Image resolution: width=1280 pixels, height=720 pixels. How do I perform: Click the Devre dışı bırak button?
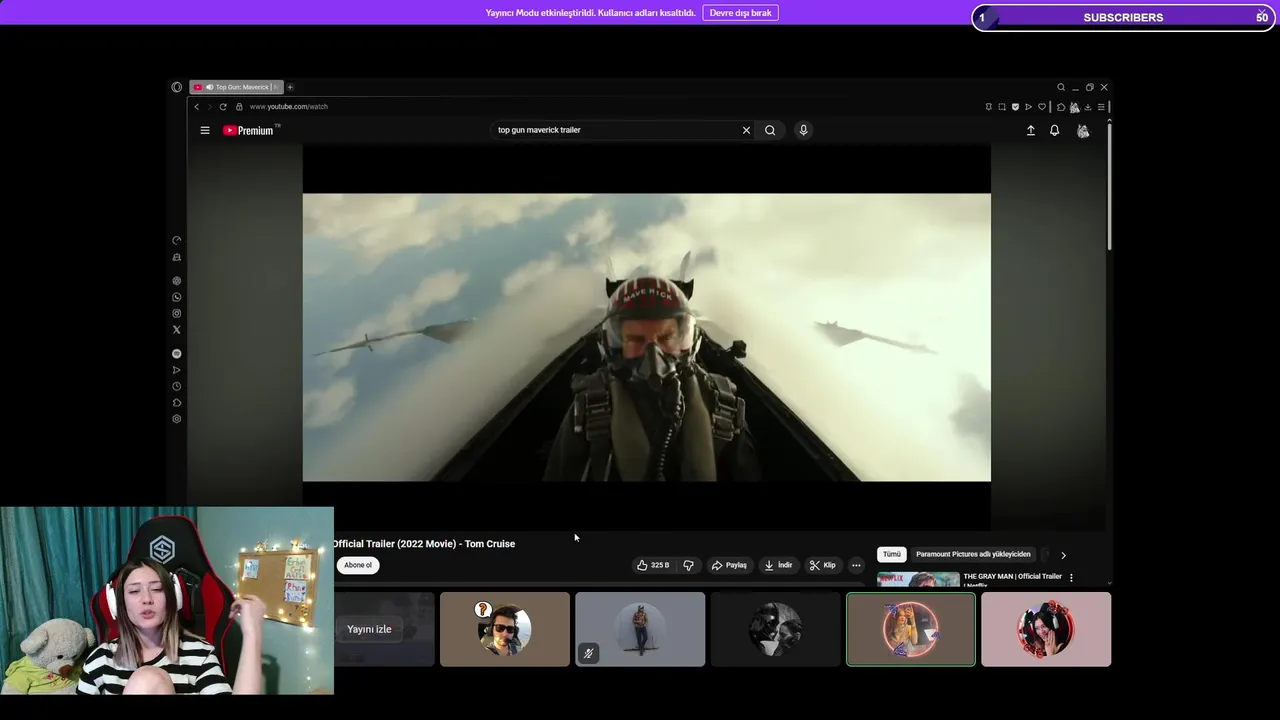741,13
